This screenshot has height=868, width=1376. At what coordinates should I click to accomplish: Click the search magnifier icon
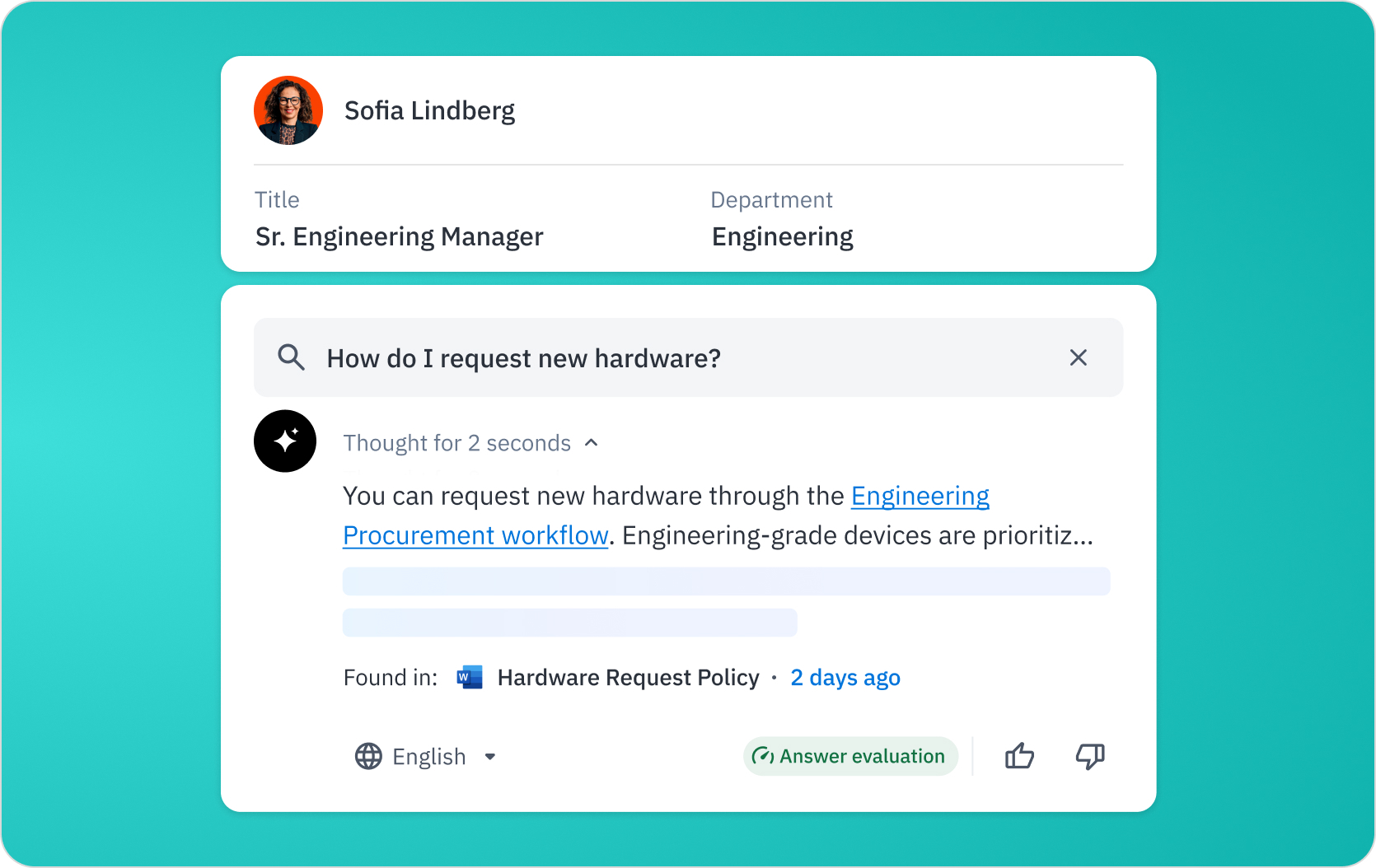(x=290, y=357)
